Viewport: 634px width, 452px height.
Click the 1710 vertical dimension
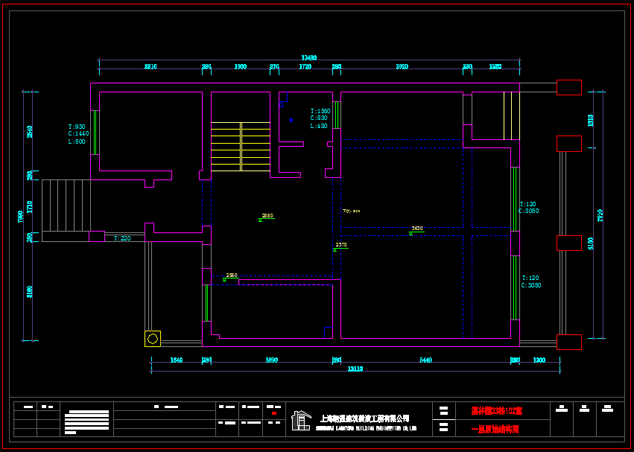30,207
